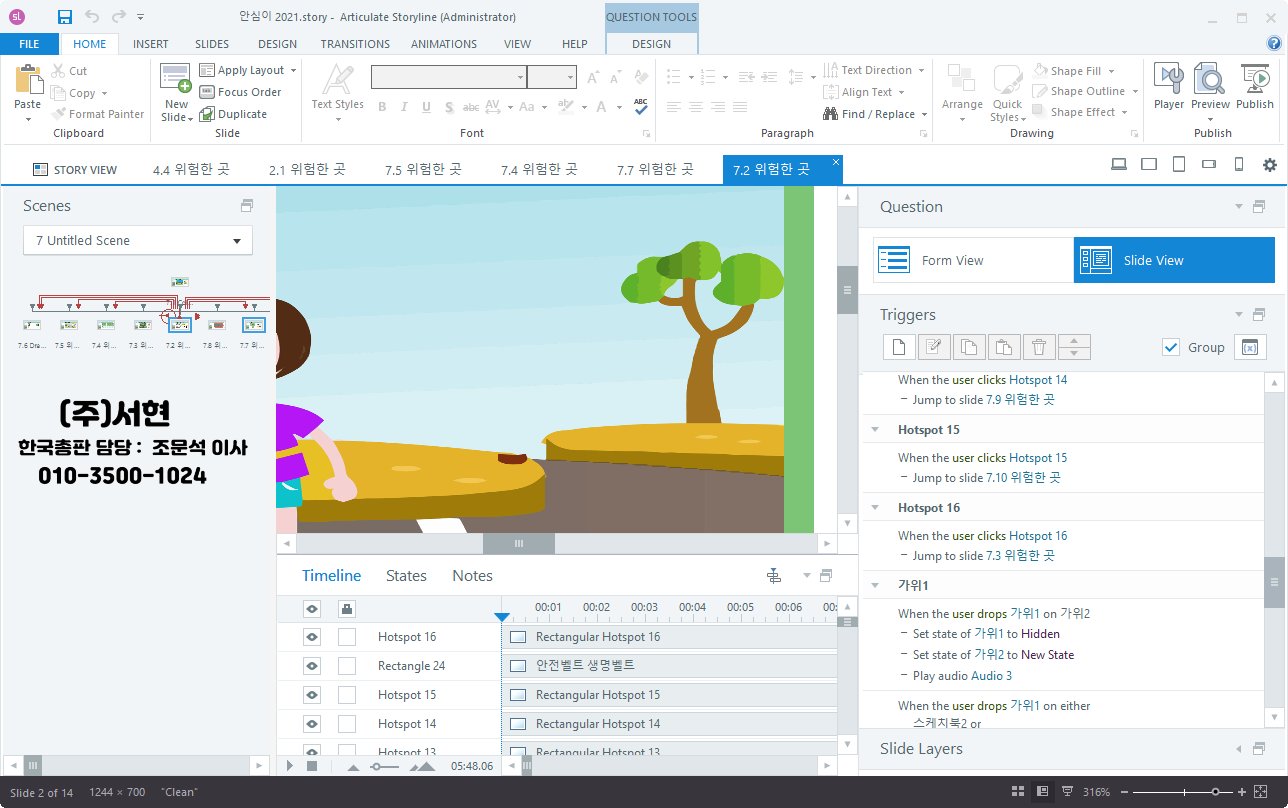
Task: Hide Rectangle 24 with its eye icon
Action: [x=312, y=666]
